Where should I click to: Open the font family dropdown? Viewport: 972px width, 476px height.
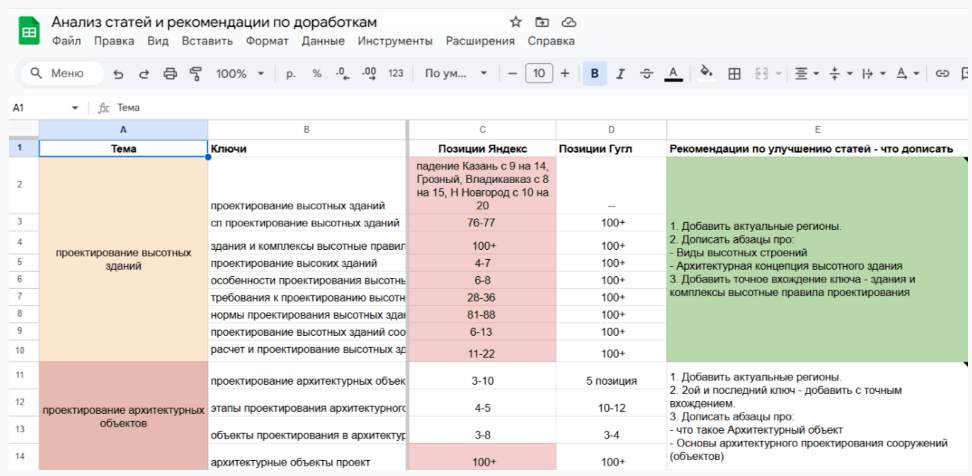[x=455, y=73]
